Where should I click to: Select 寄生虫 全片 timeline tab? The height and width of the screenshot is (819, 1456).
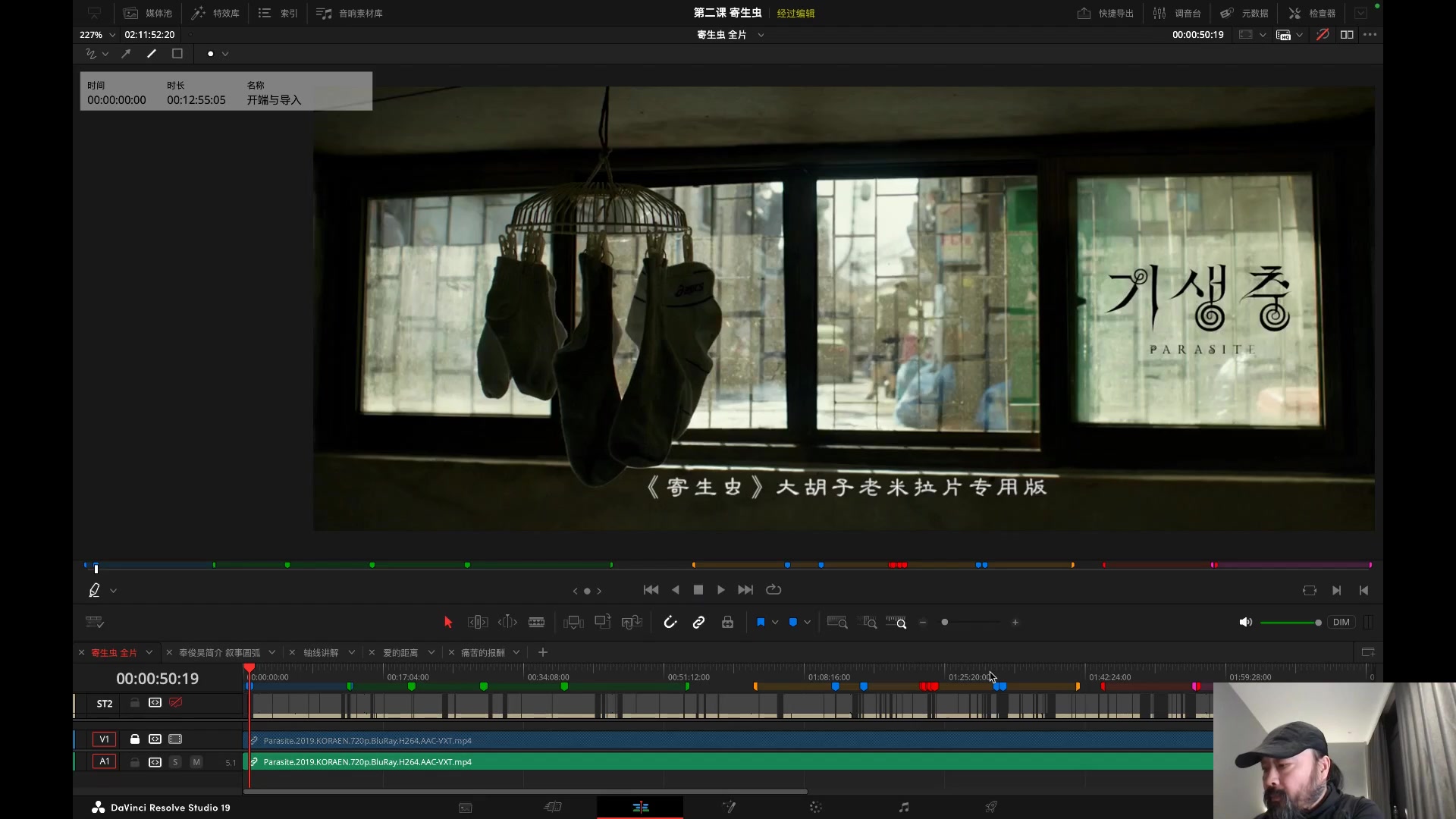tap(114, 653)
